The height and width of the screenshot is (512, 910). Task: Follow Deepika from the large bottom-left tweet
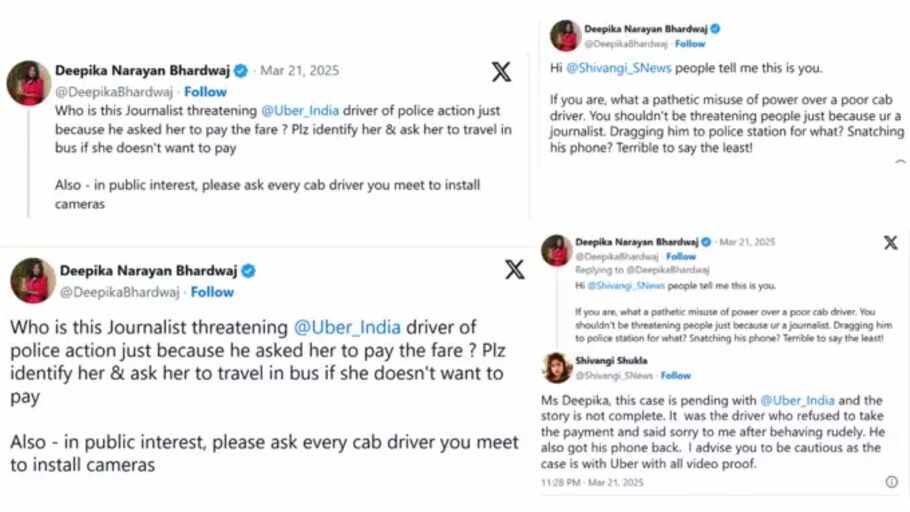212,292
